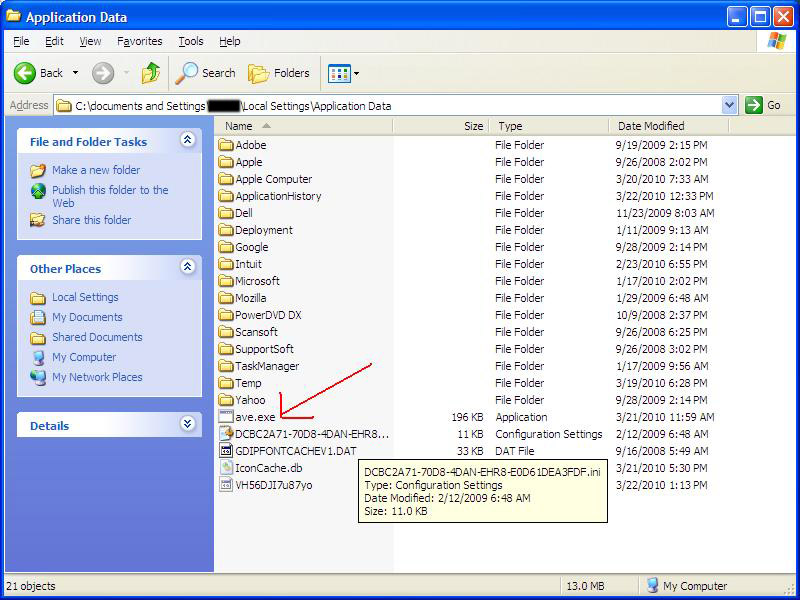This screenshot has width=800, height=600.
Task: Open the Views dropdown arrow
Action: click(x=357, y=73)
